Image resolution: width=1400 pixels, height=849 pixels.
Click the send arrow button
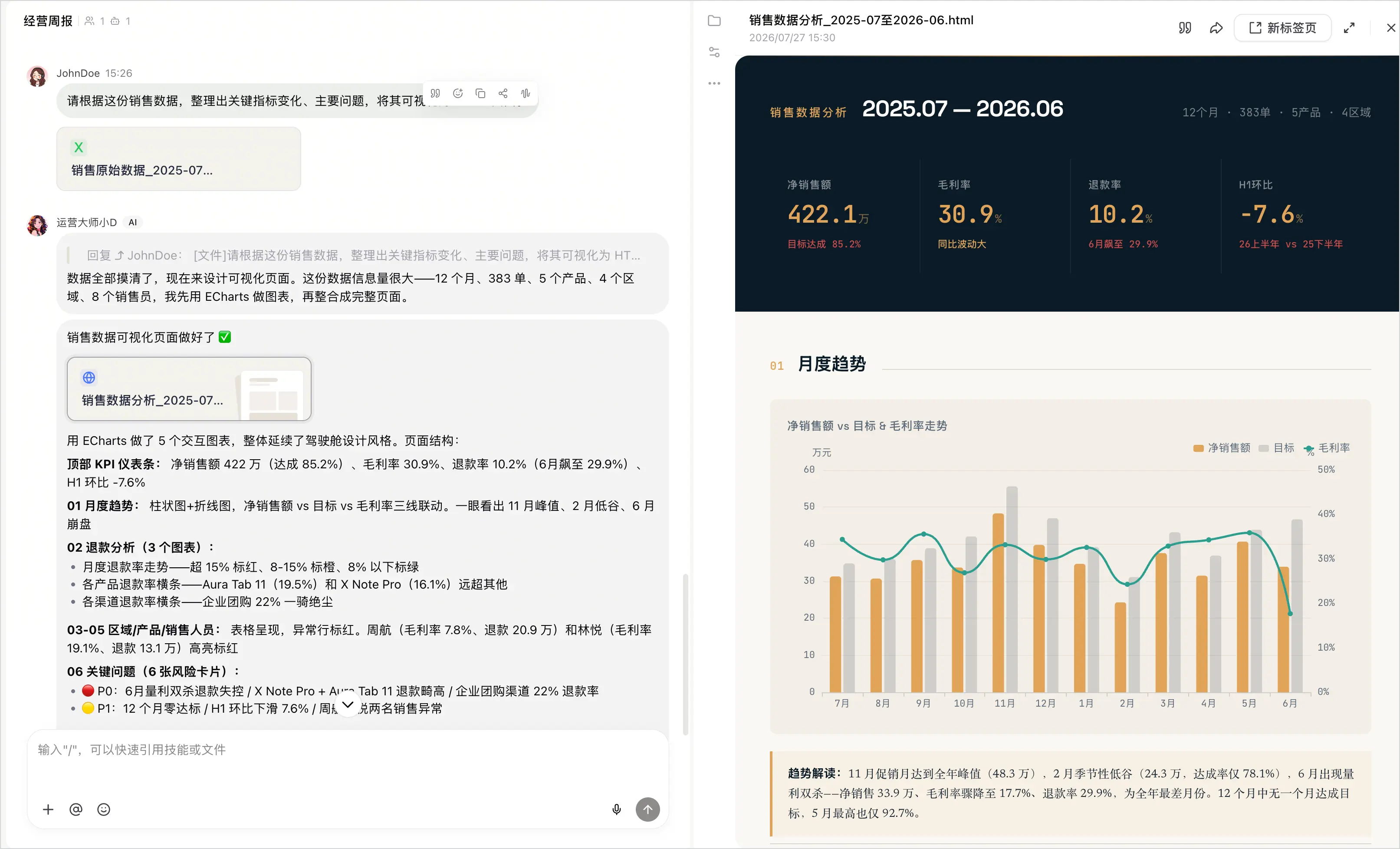(648, 809)
